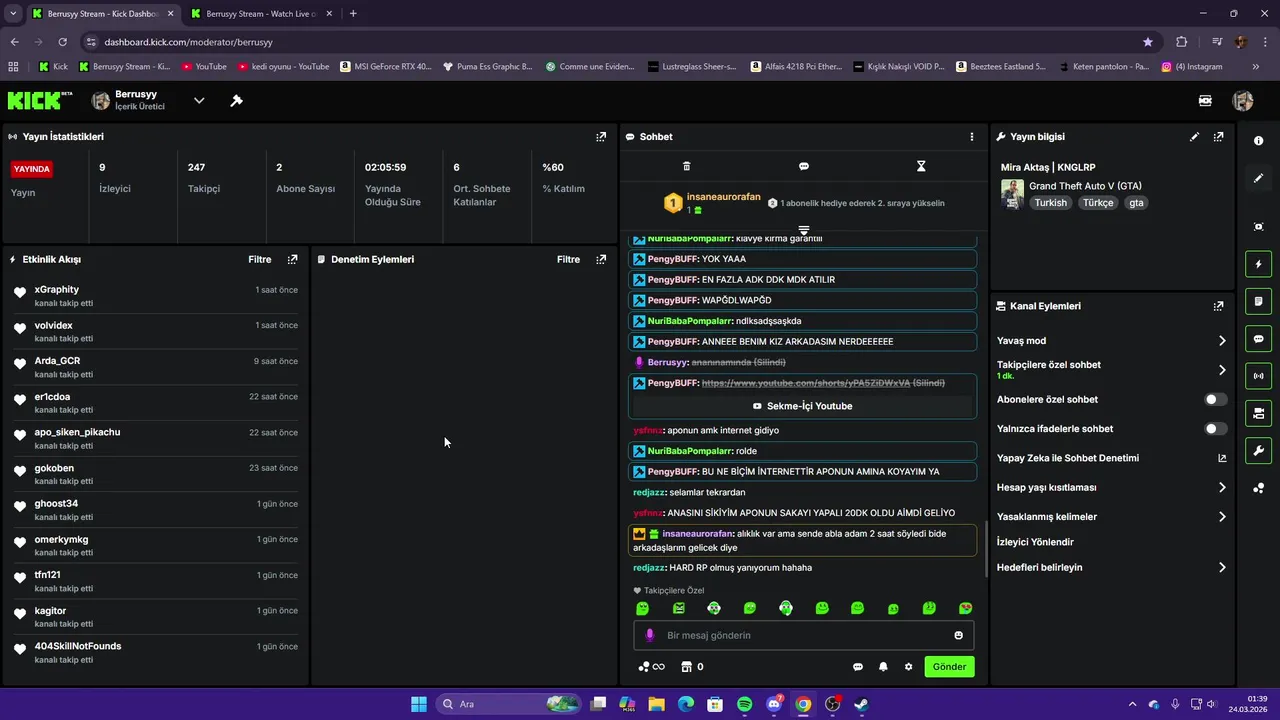The height and width of the screenshot is (720, 1280).
Task: Open Etkinlik Akışı Filtre
Action: click(260, 259)
